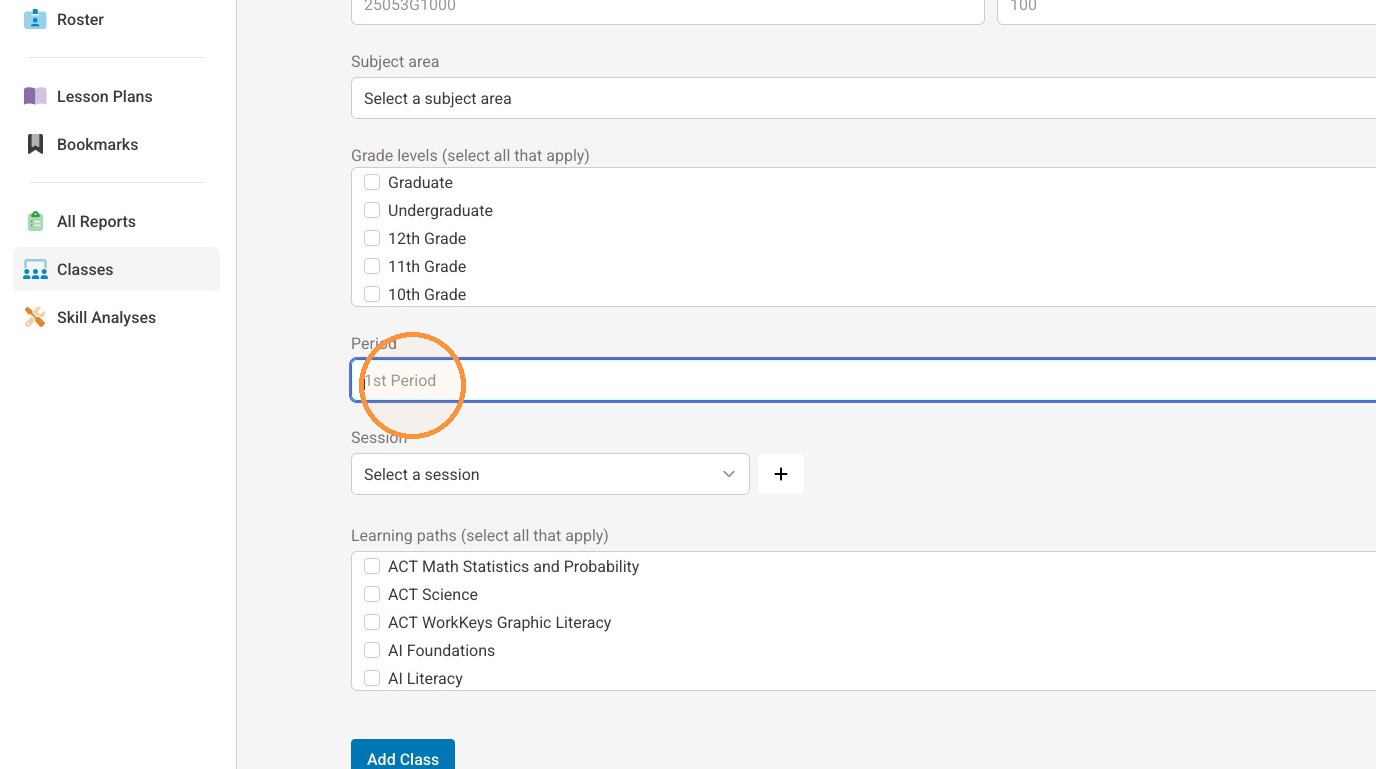Click the Classes group icon
This screenshot has height=769, width=1376.
35,269
